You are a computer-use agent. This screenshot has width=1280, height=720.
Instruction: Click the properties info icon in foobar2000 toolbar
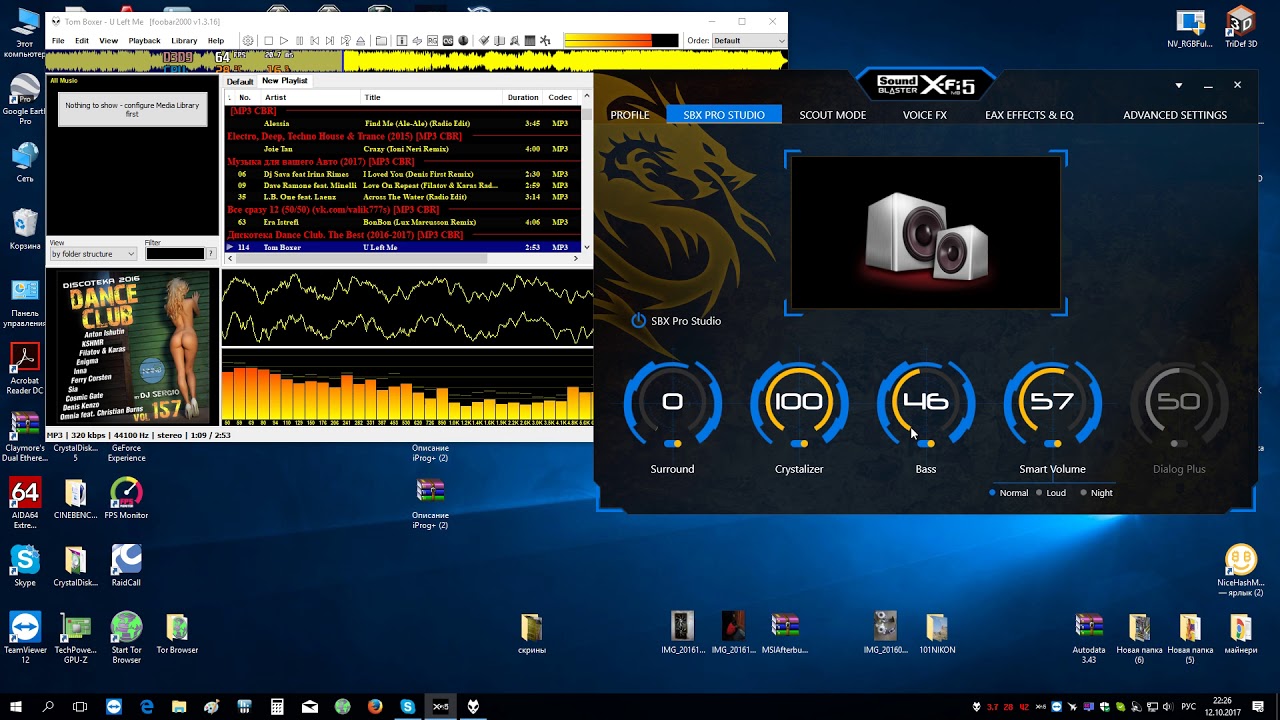402,41
